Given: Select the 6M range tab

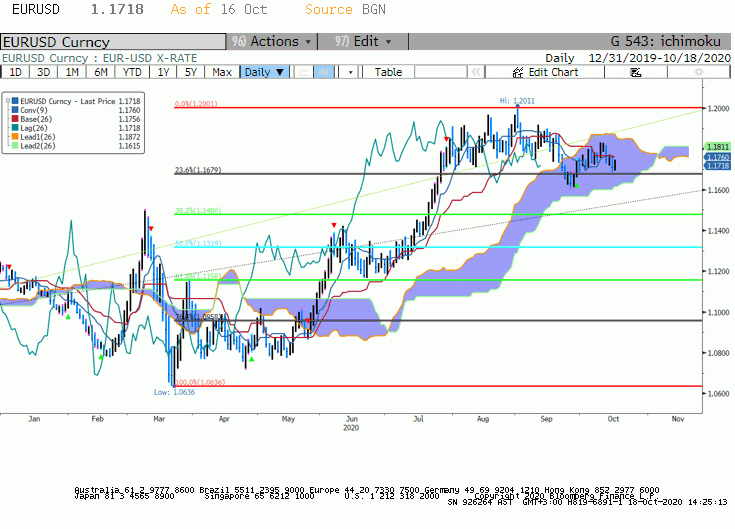Looking at the screenshot, I should pyautogui.click(x=101, y=72).
